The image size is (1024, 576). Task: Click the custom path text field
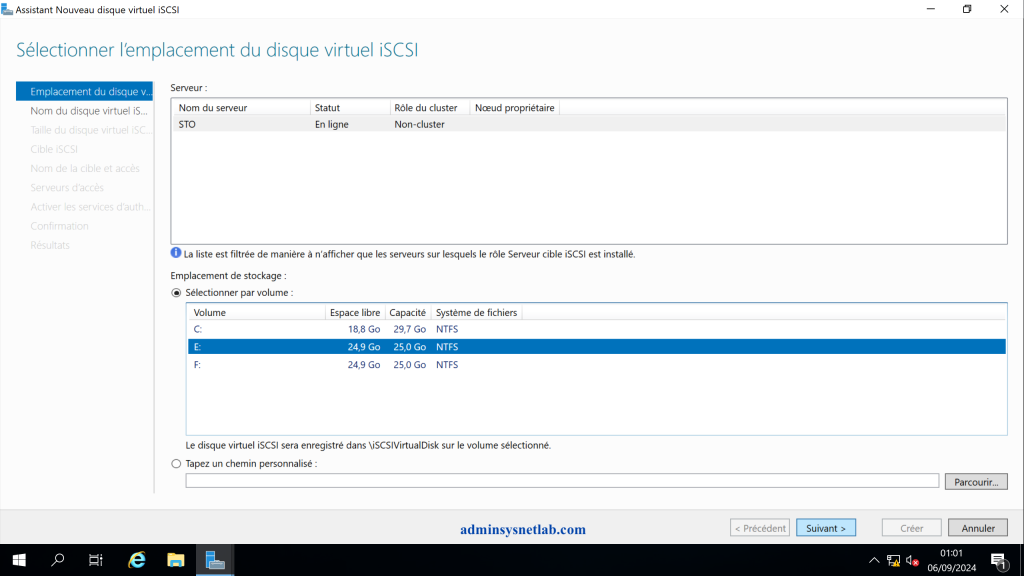562,481
